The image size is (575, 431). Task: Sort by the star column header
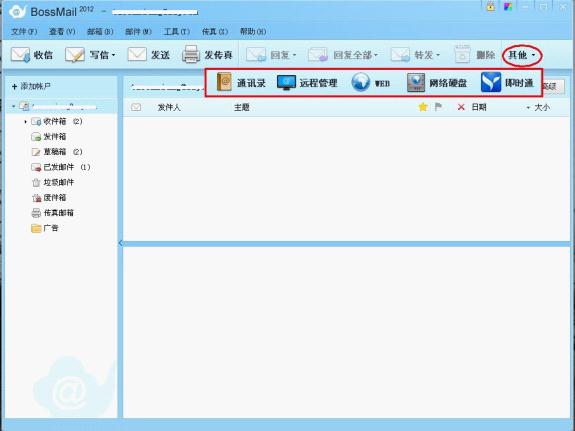(x=423, y=107)
